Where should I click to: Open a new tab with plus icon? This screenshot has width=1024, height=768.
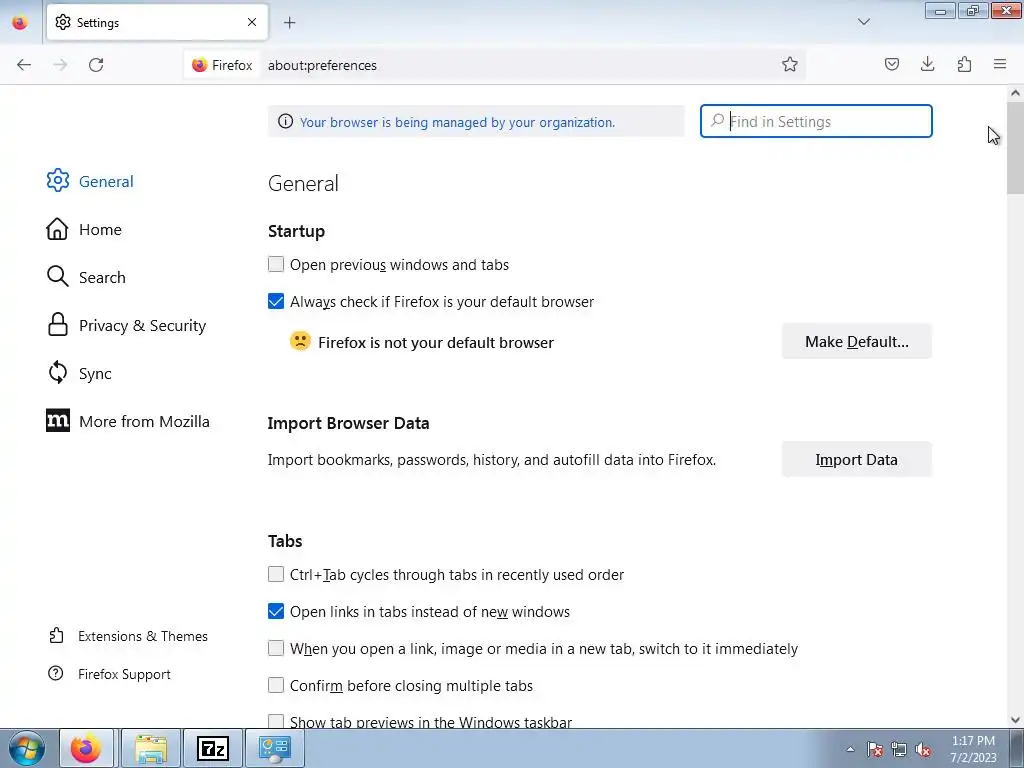[x=289, y=23]
